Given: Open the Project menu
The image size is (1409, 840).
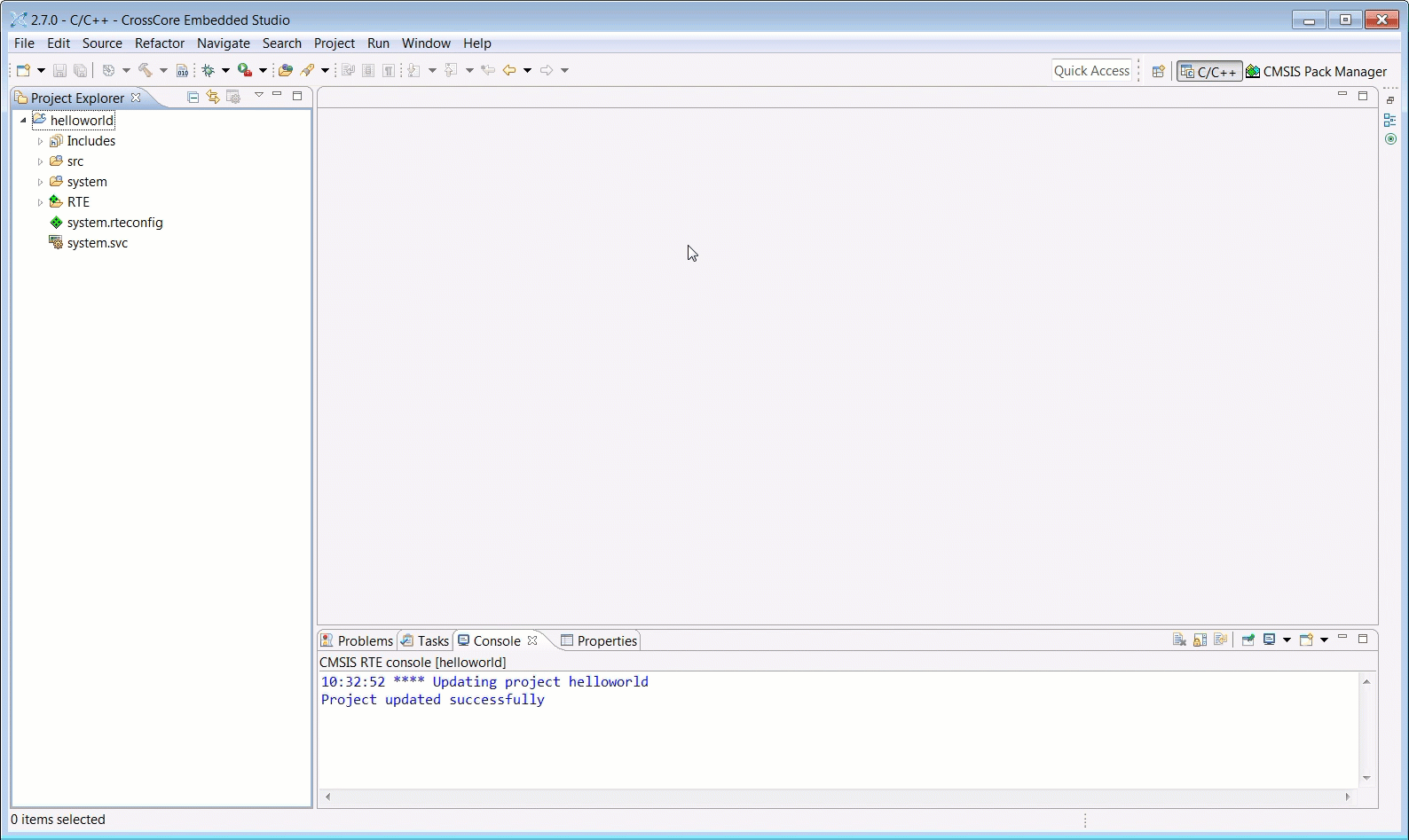Looking at the screenshot, I should click(x=335, y=43).
